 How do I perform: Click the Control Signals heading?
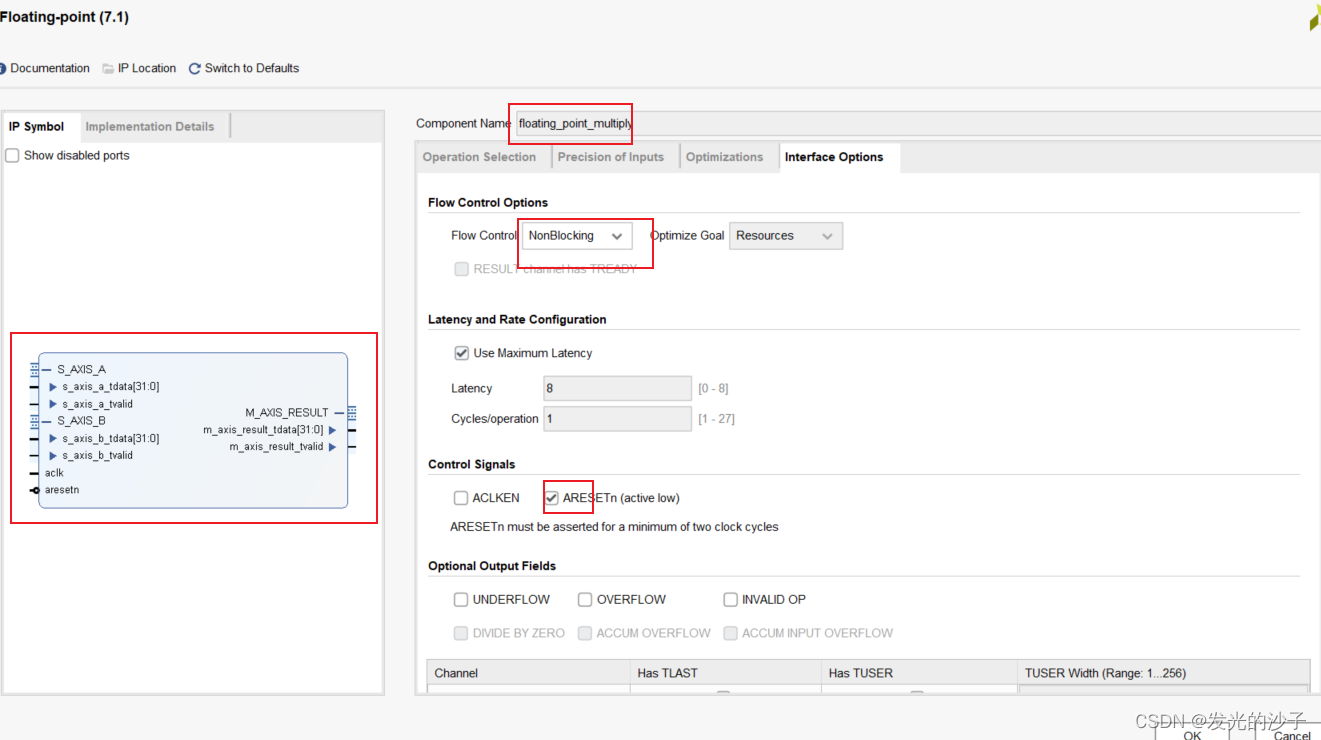tap(472, 464)
